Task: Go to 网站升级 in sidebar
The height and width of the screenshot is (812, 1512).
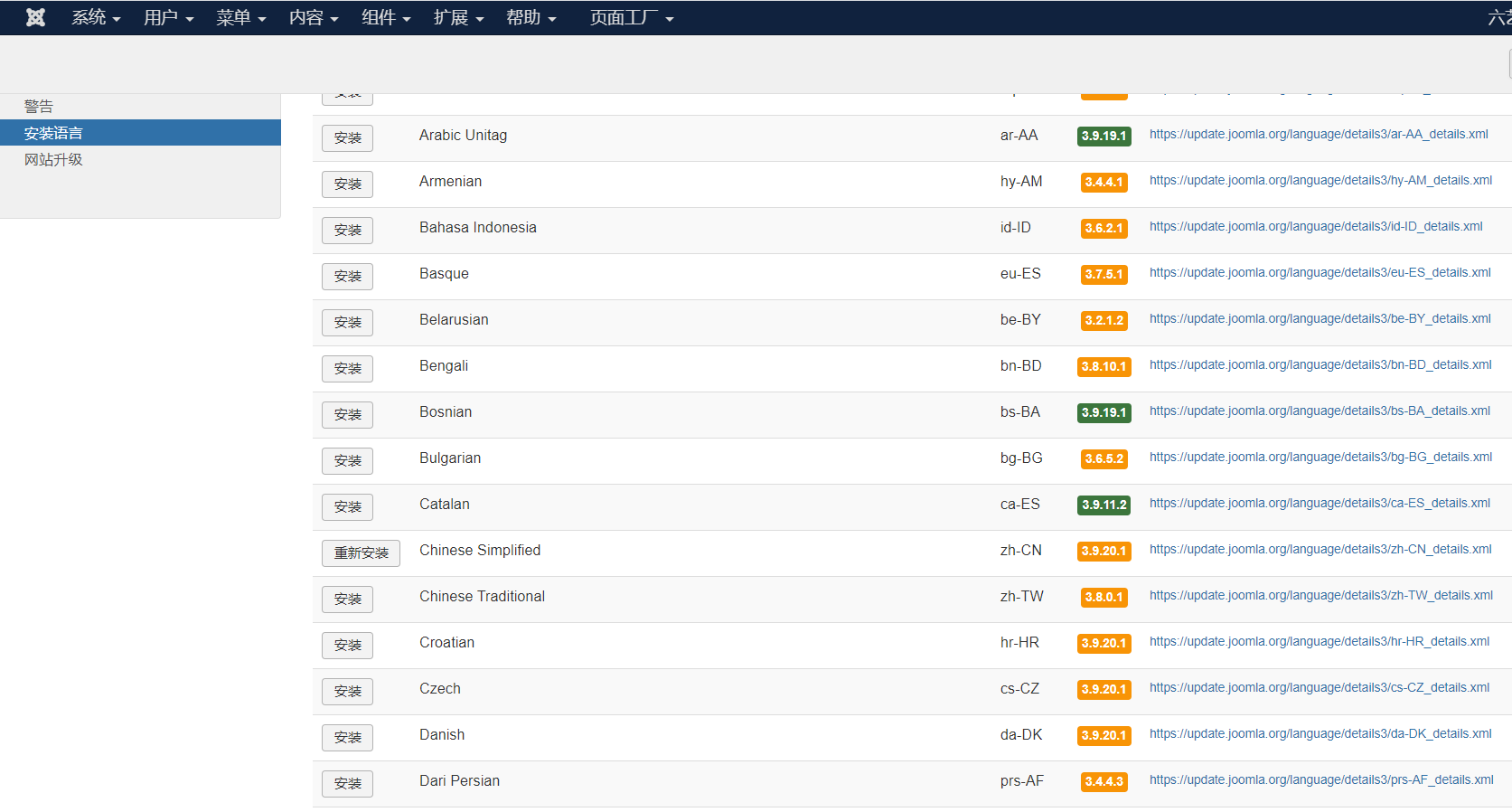Action: tap(53, 159)
